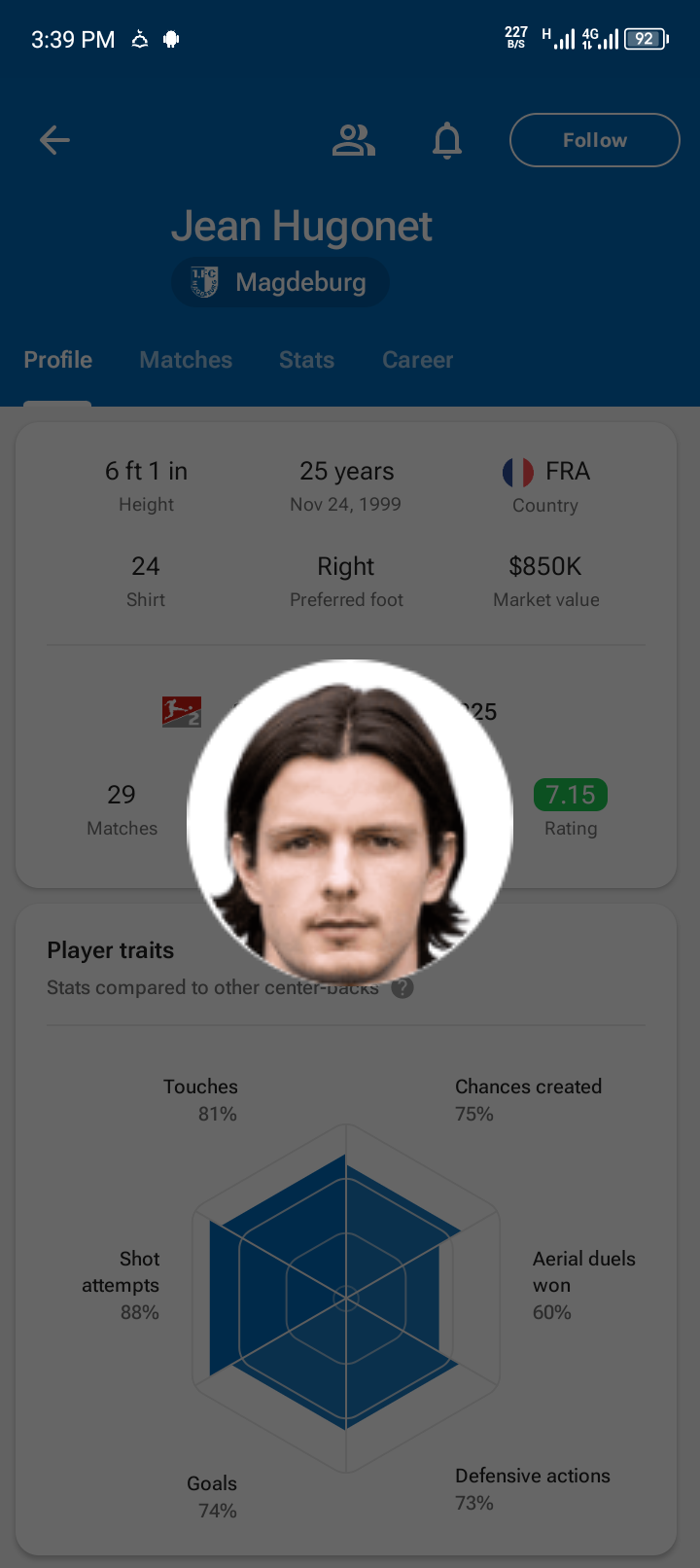
Task: Open the people comparison icon
Action: 354,140
